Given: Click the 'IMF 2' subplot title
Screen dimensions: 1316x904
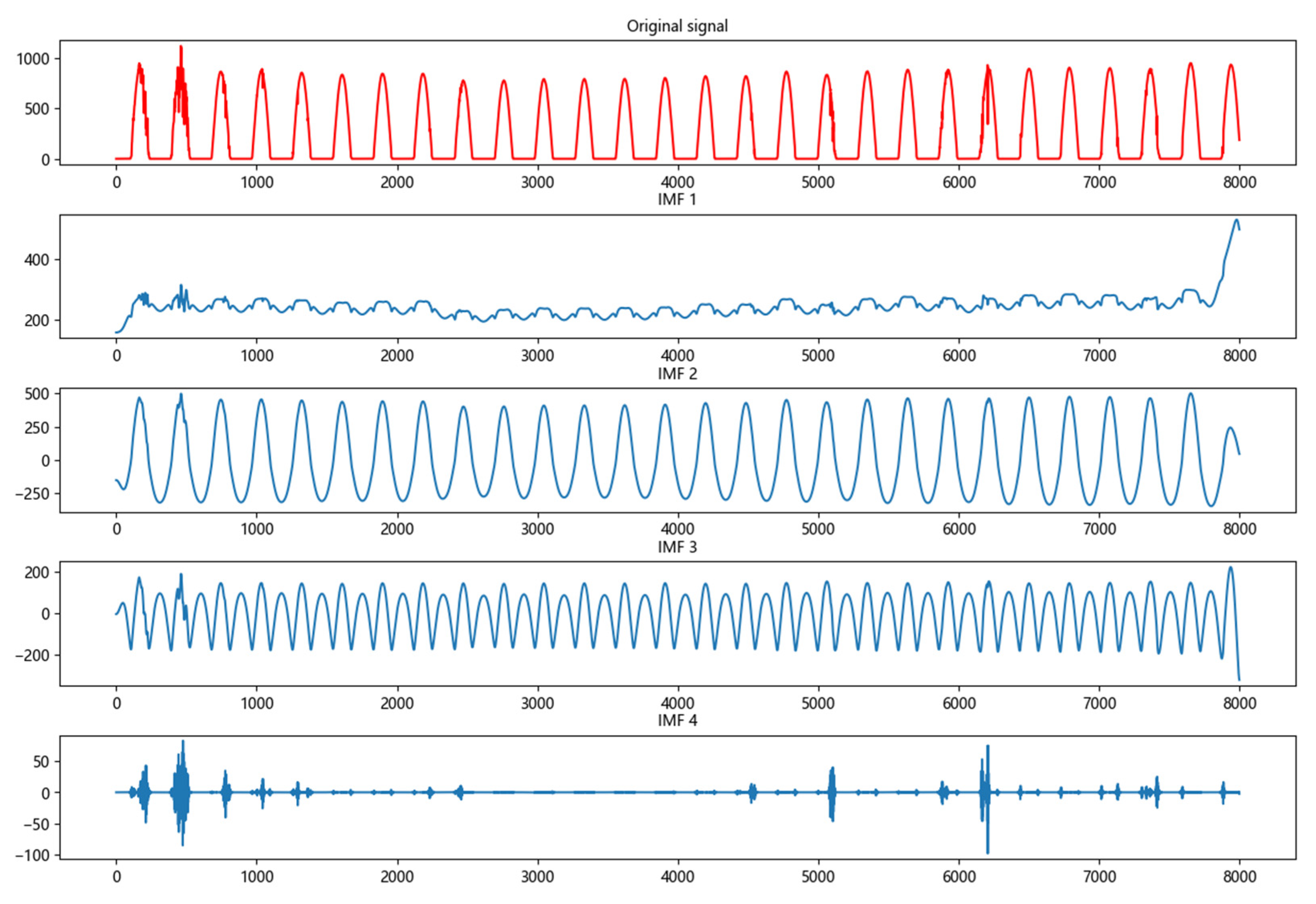Looking at the screenshot, I should (677, 374).
